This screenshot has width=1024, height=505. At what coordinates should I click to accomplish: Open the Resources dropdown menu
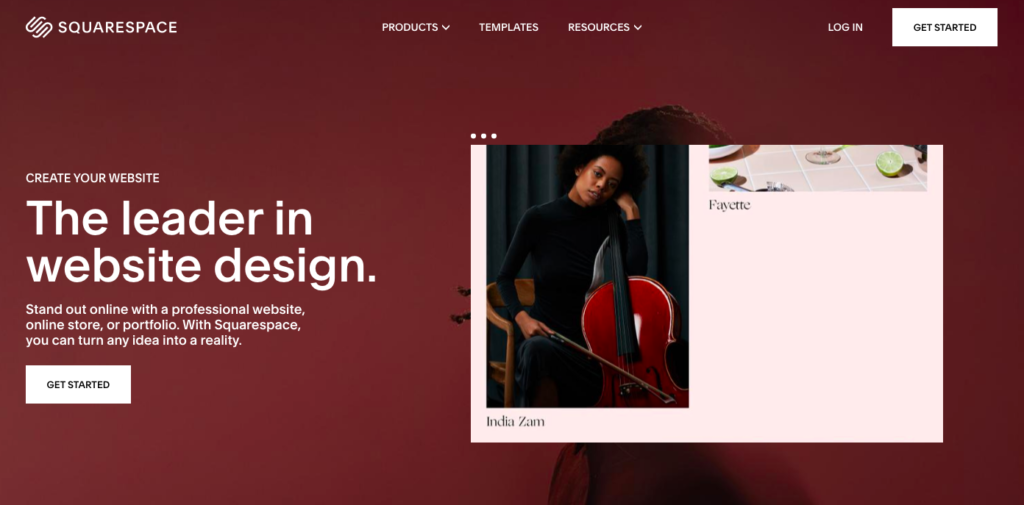tap(605, 27)
